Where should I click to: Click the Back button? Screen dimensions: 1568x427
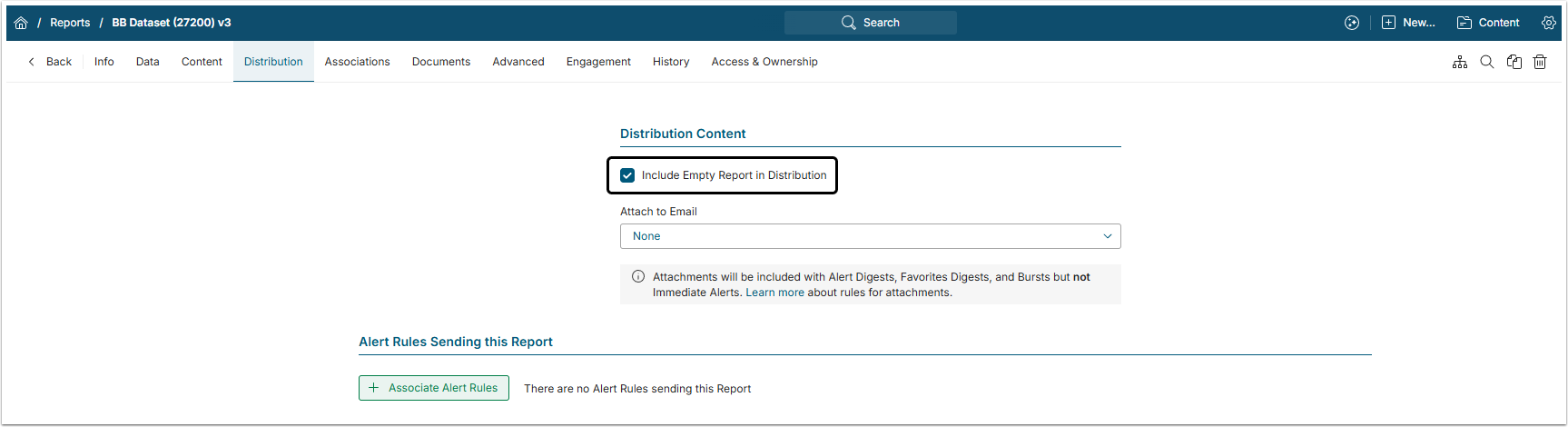coord(50,62)
